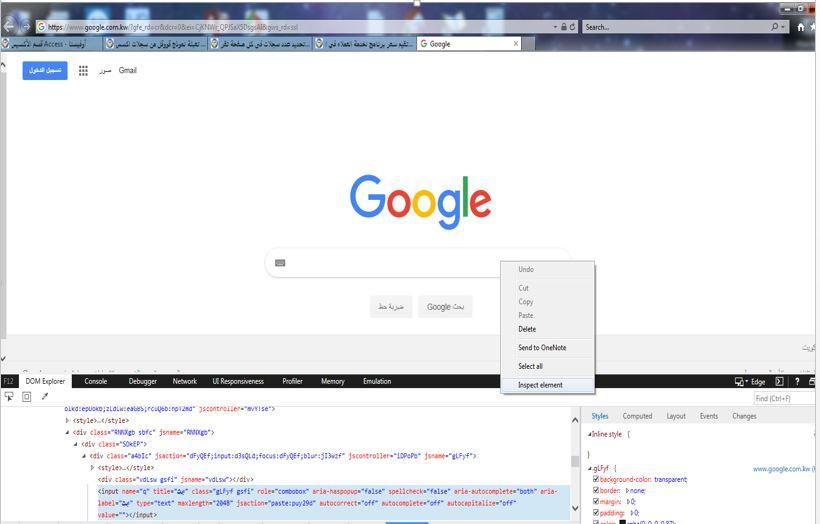Screen dimensions: 820x524
Task: Toggle the border property checkbox
Action: click(x=596, y=491)
